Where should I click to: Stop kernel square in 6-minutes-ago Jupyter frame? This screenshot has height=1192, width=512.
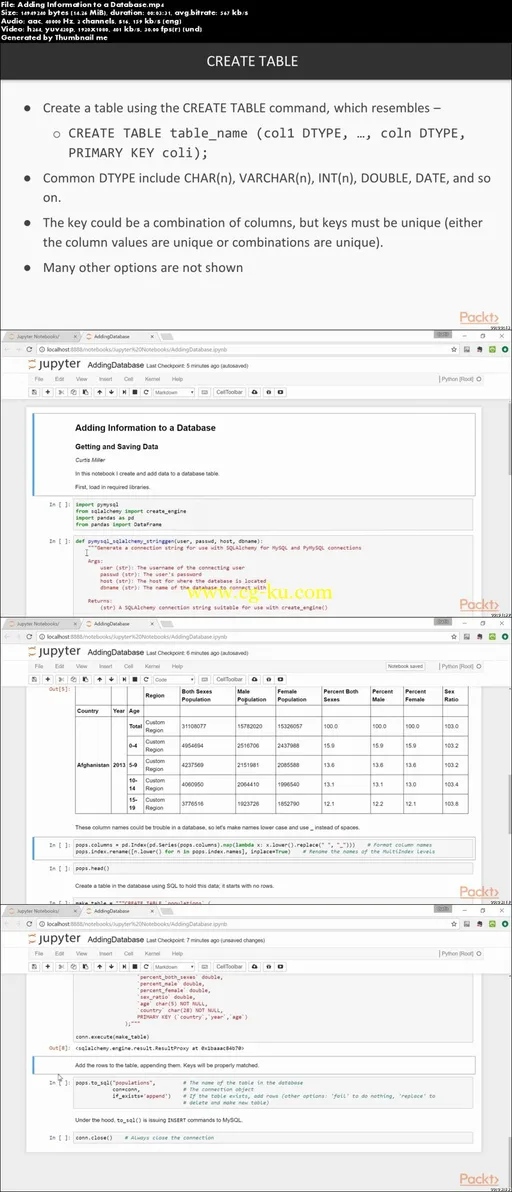click(x=134, y=679)
